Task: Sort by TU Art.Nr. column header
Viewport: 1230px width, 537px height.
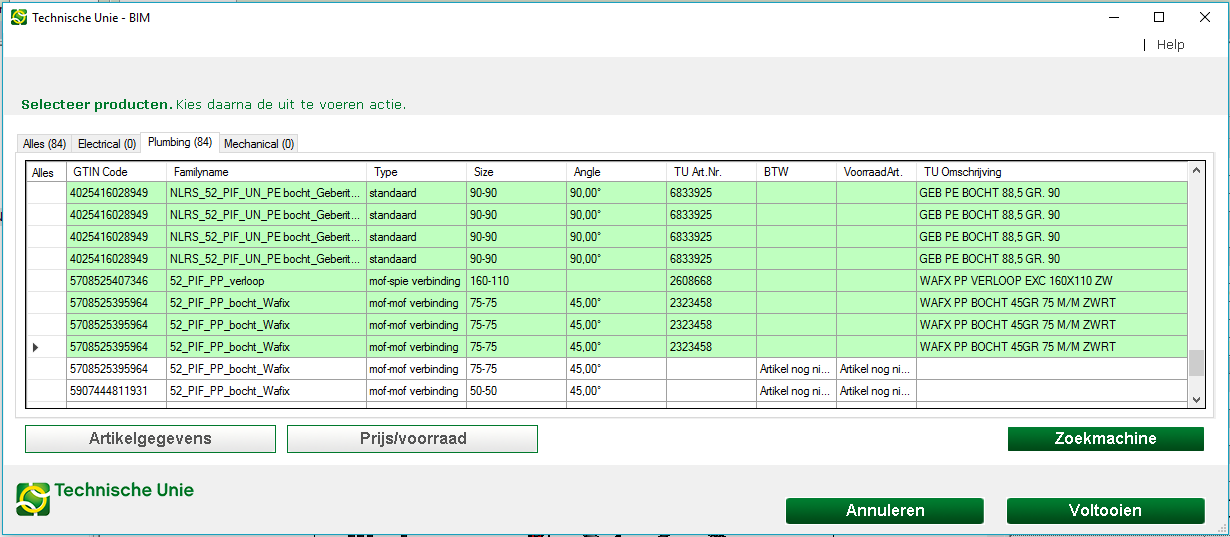Action: [x=711, y=172]
